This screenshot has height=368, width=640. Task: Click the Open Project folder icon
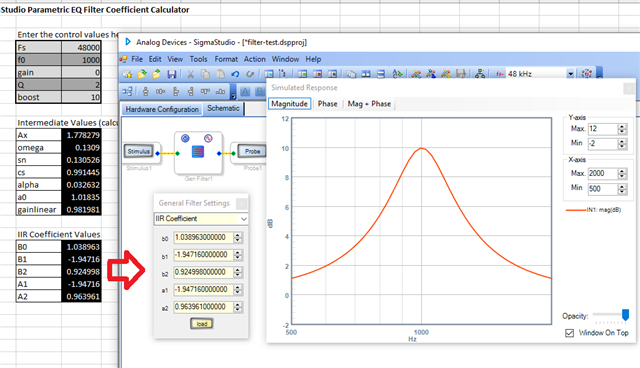click(142, 74)
